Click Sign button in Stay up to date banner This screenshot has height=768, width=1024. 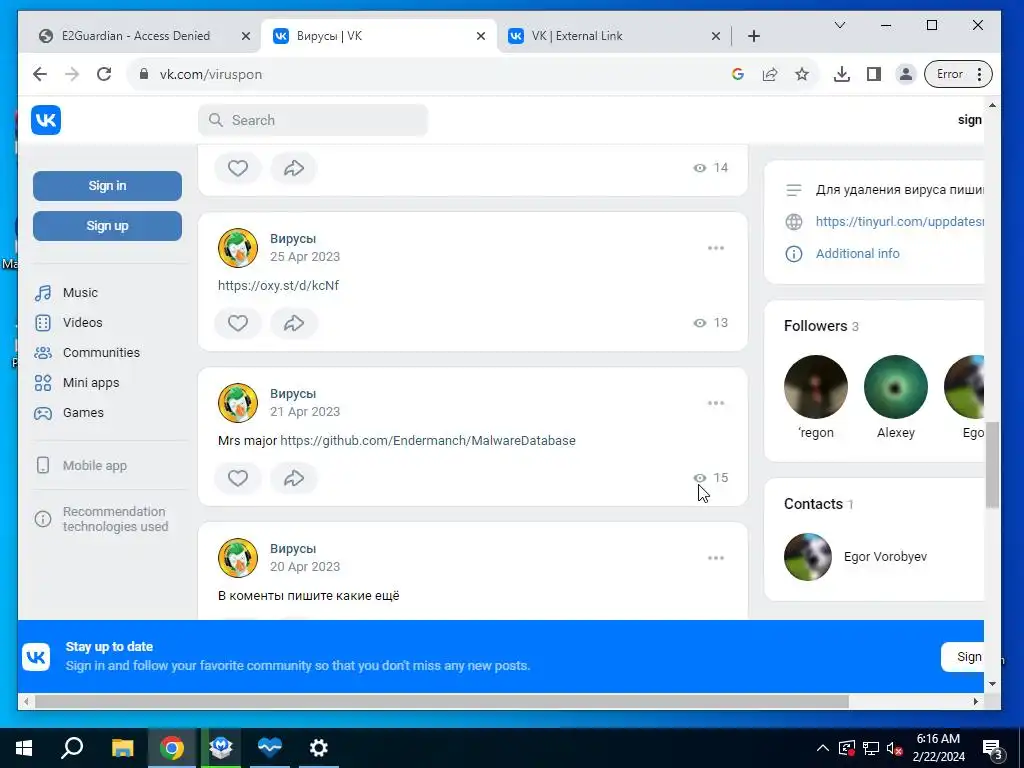click(x=963, y=657)
